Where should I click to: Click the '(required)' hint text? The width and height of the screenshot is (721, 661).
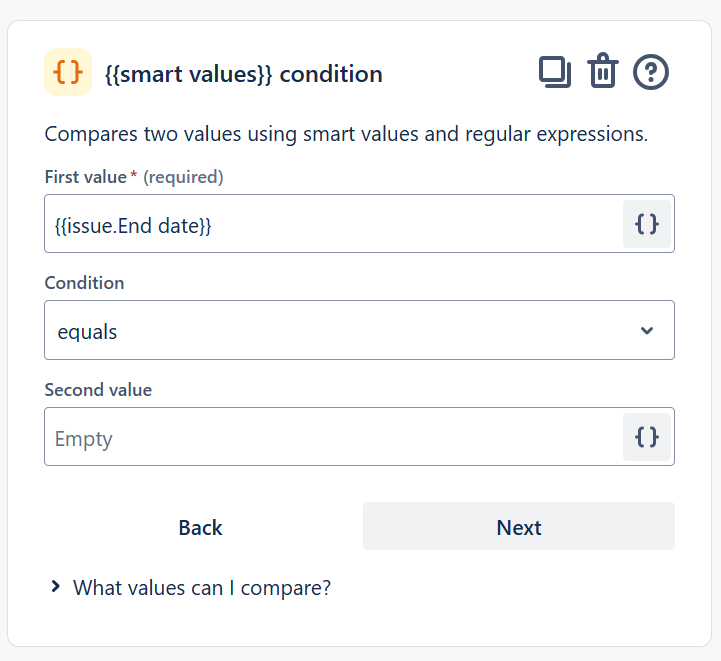click(x=183, y=177)
